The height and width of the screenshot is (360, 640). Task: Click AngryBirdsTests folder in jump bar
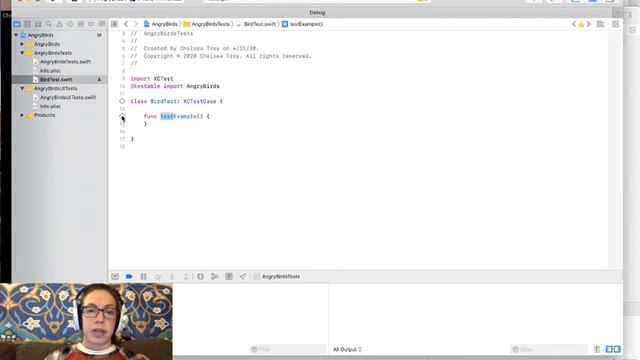207,24
